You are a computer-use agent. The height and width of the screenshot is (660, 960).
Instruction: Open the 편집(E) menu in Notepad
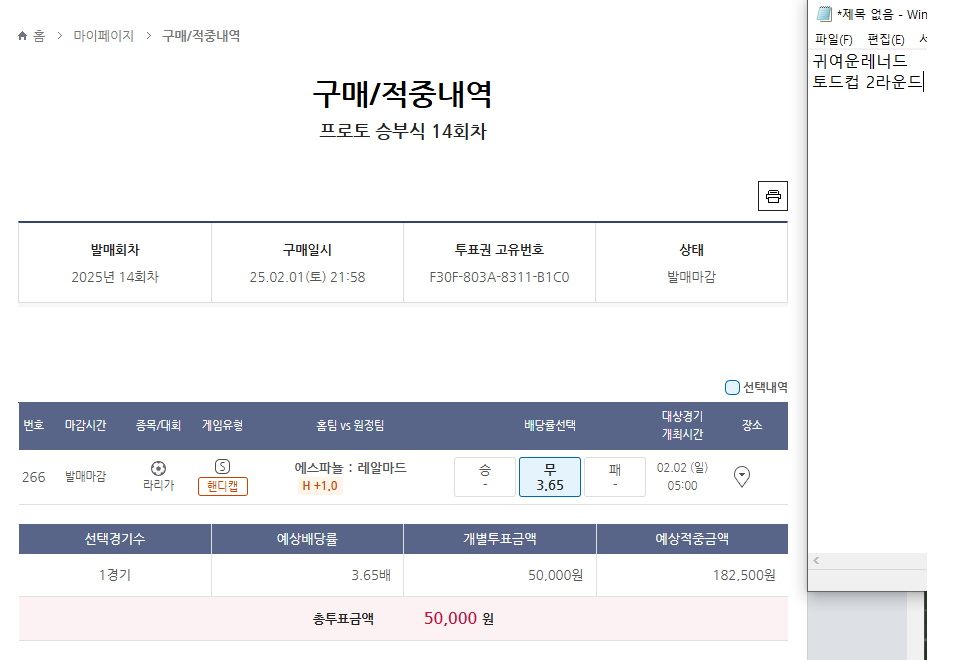click(885, 40)
